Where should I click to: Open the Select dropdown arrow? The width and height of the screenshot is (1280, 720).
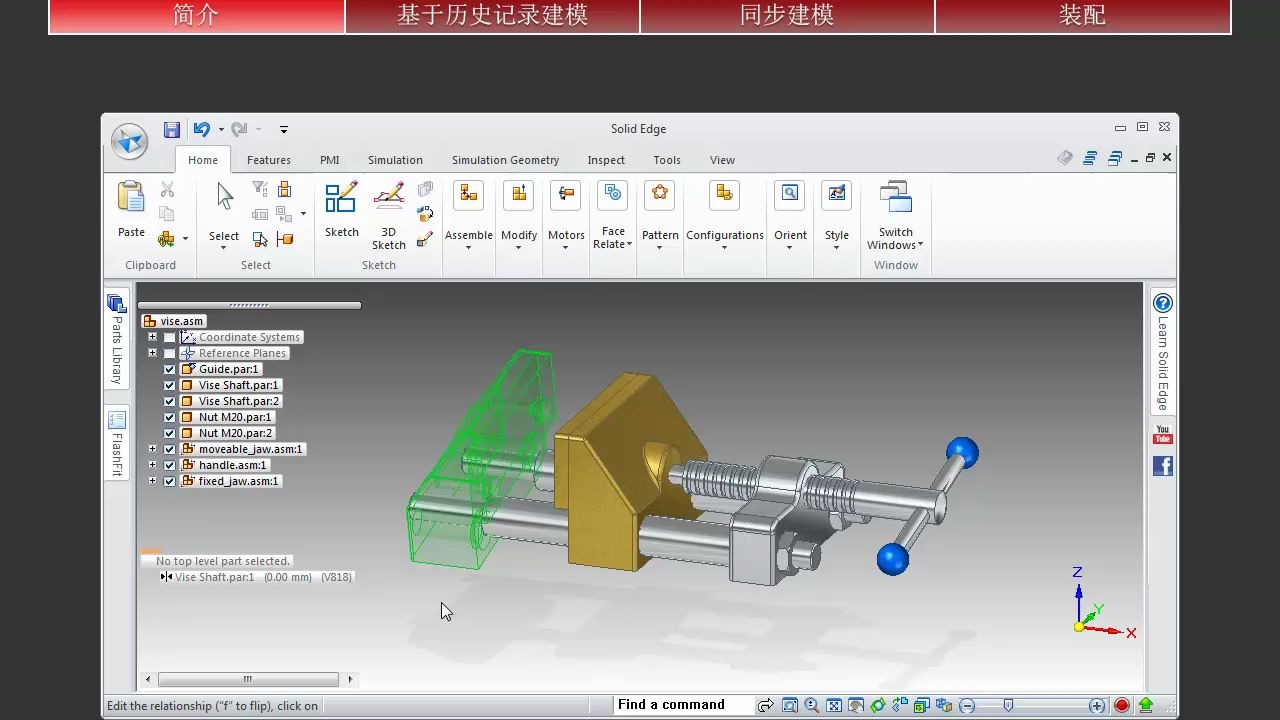point(224,248)
